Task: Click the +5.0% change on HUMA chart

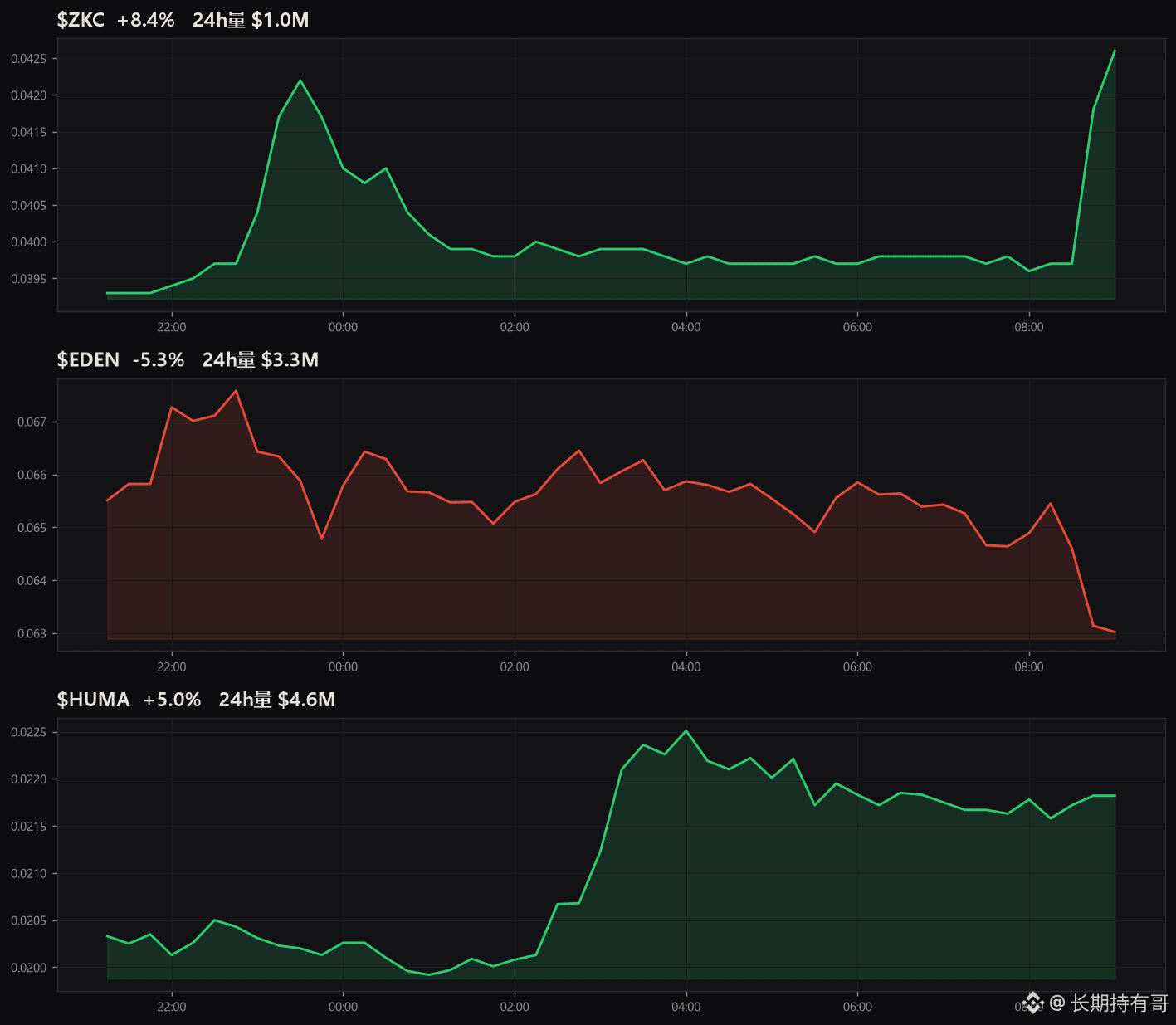Action: [x=172, y=700]
